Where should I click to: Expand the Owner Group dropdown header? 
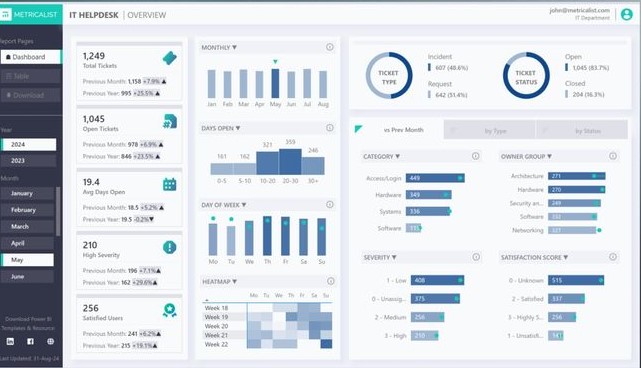click(x=526, y=156)
